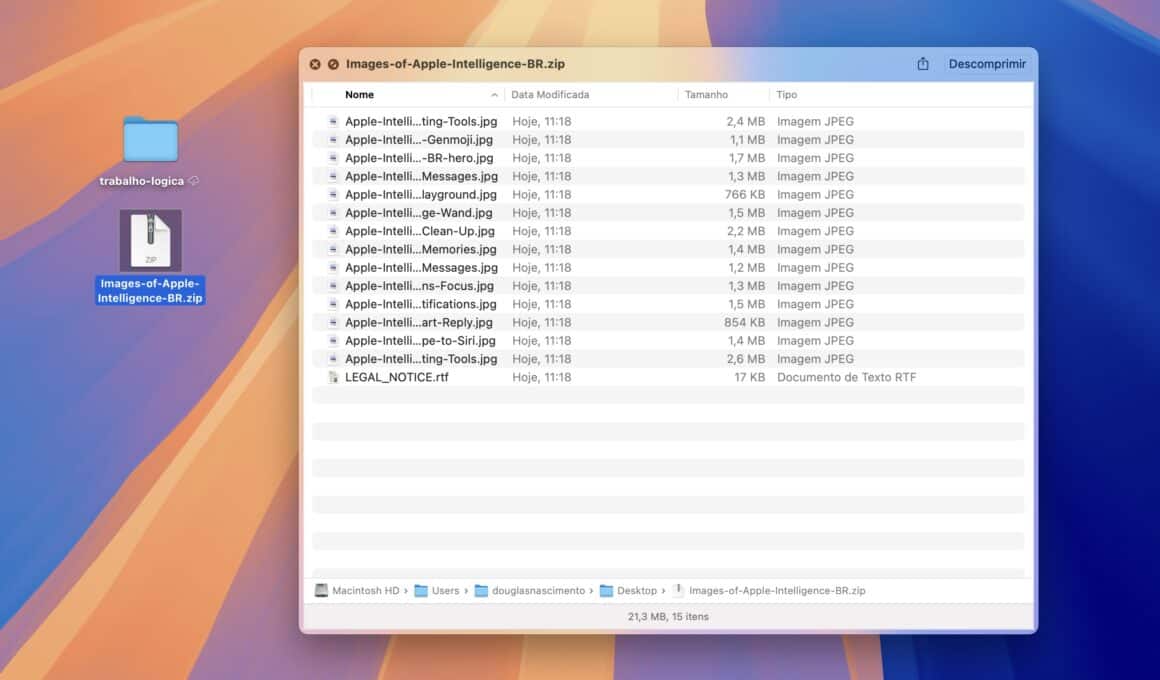The image size is (1160, 680).
Task: Click the 1,1 MB size cell
Action: (747, 140)
